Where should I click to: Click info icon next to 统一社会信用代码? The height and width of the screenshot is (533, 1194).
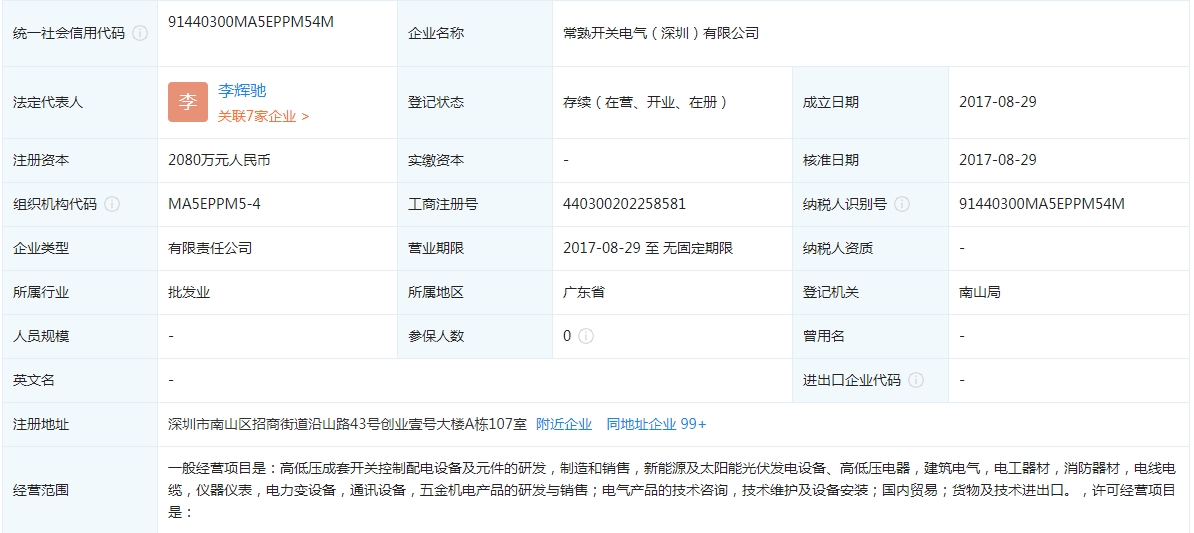coord(140,33)
